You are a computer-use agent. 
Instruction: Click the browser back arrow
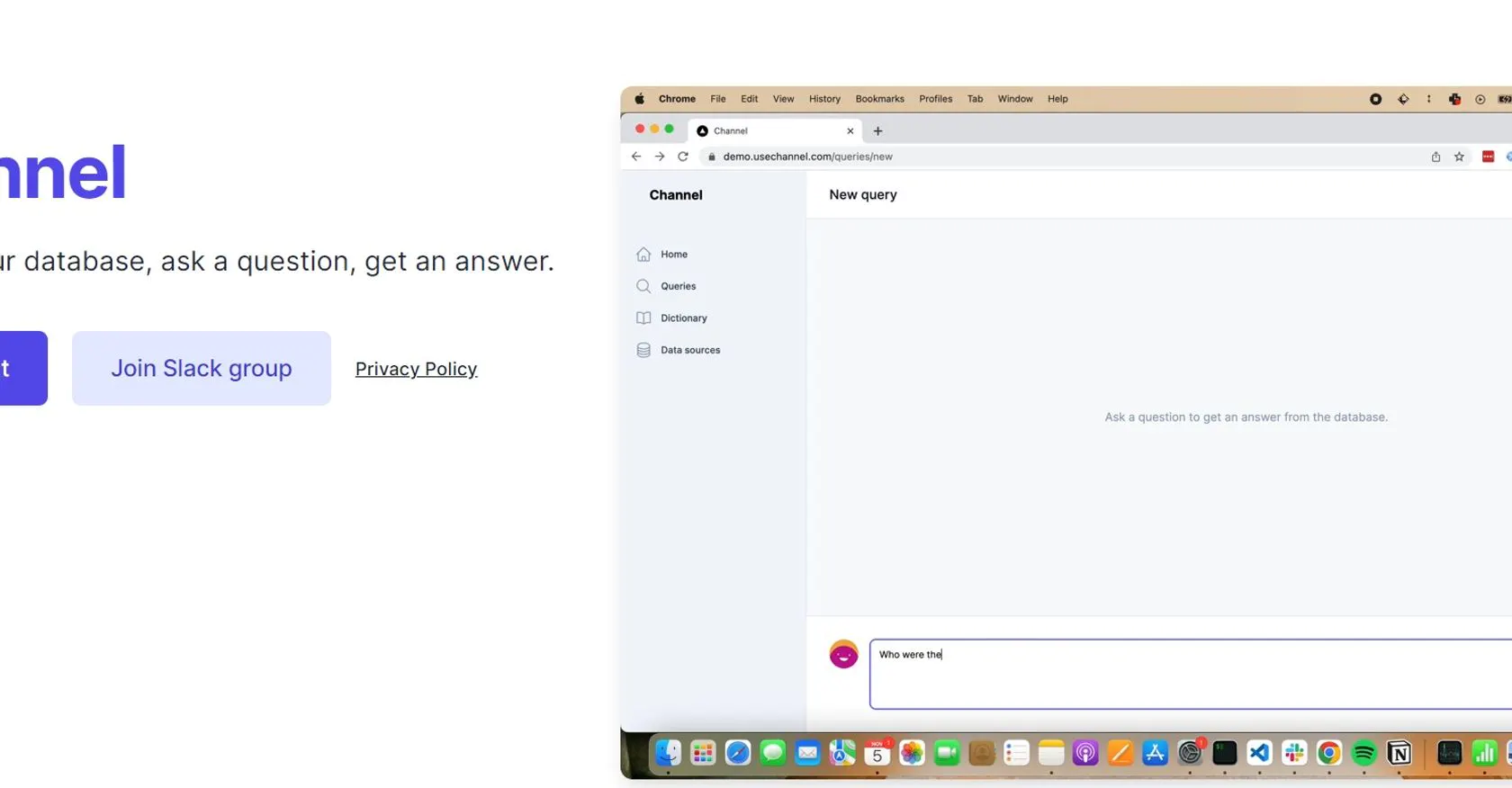(x=636, y=157)
